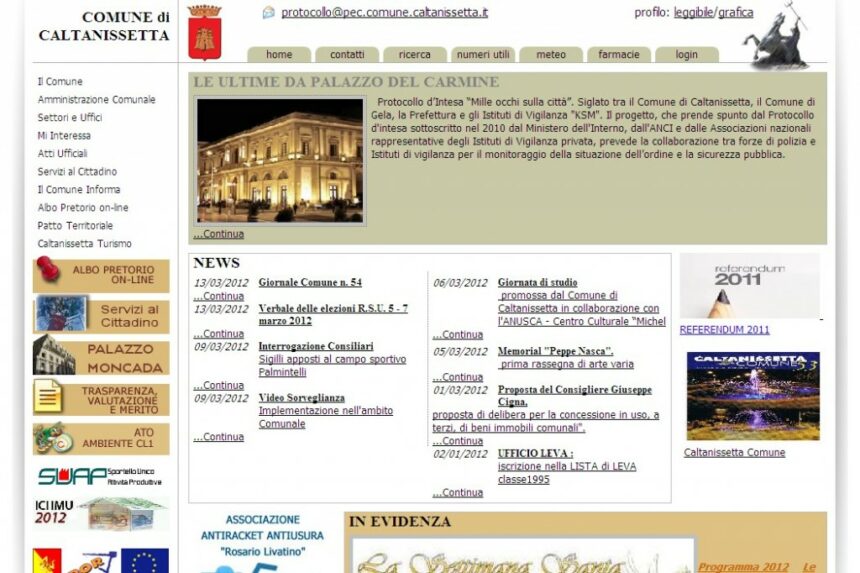Image resolution: width=860 pixels, height=573 pixels.
Task: Open 'Amministrazione Comunale' in the sidebar menu
Action: [x=96, y=100]
